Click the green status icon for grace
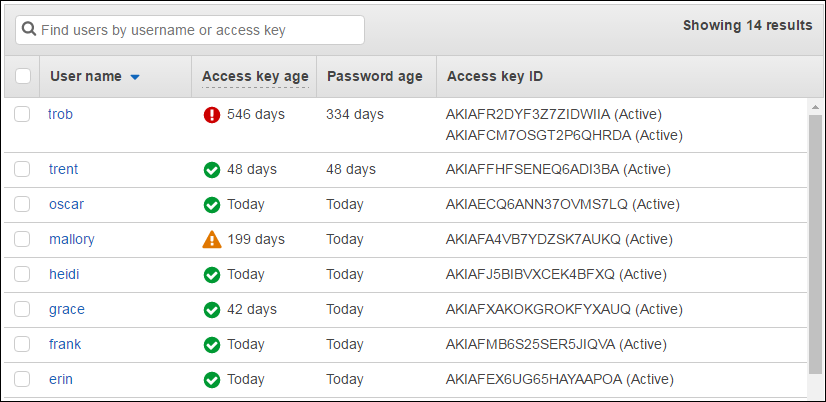The image size is (826, 402). [211, 310]
